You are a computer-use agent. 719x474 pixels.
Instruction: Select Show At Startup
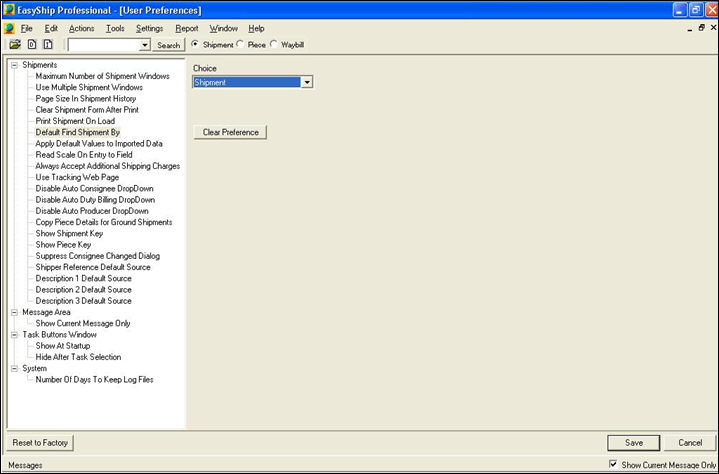coord(63,346)
